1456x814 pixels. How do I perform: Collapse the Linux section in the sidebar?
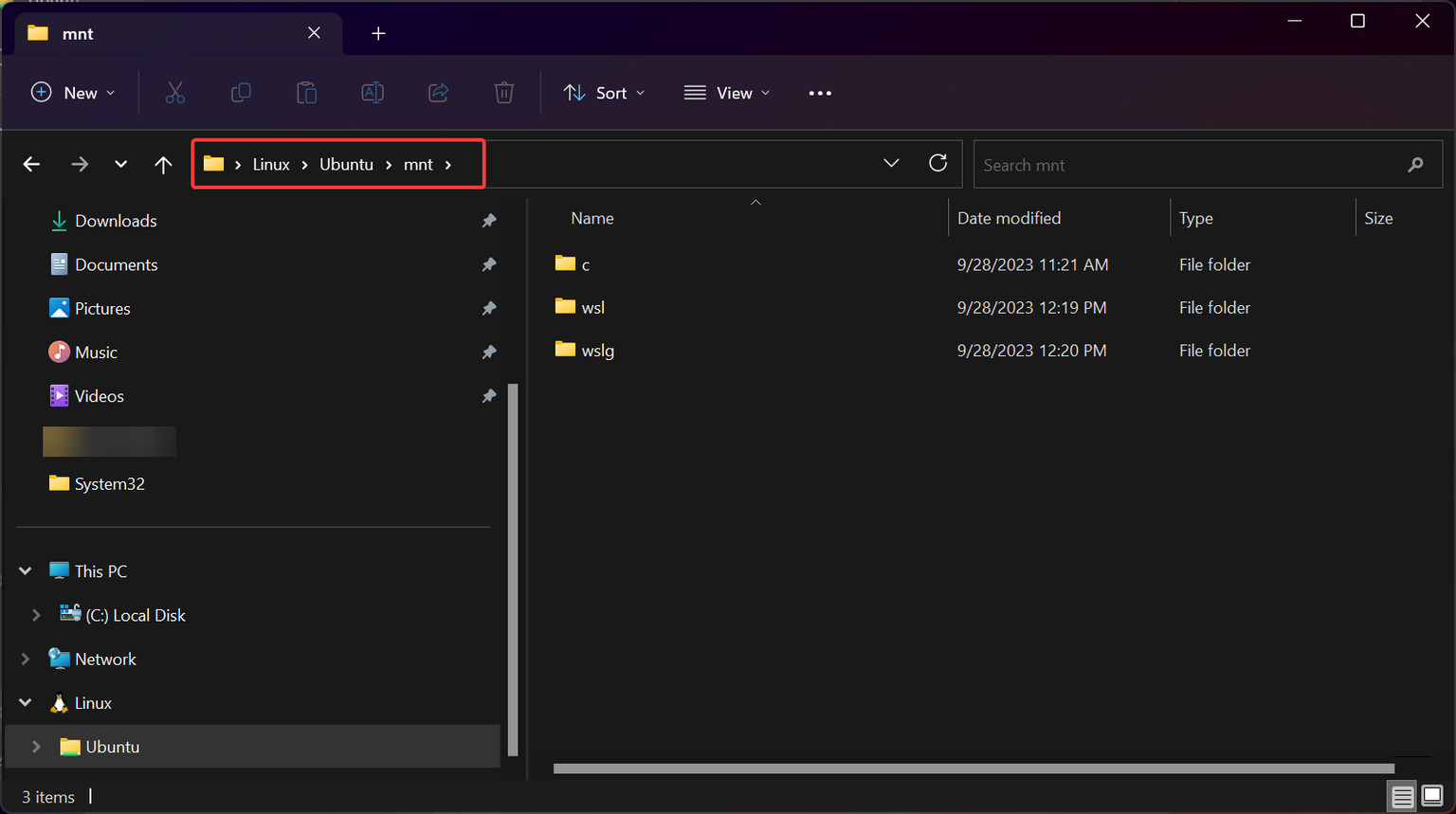click(x=25, y=702)
